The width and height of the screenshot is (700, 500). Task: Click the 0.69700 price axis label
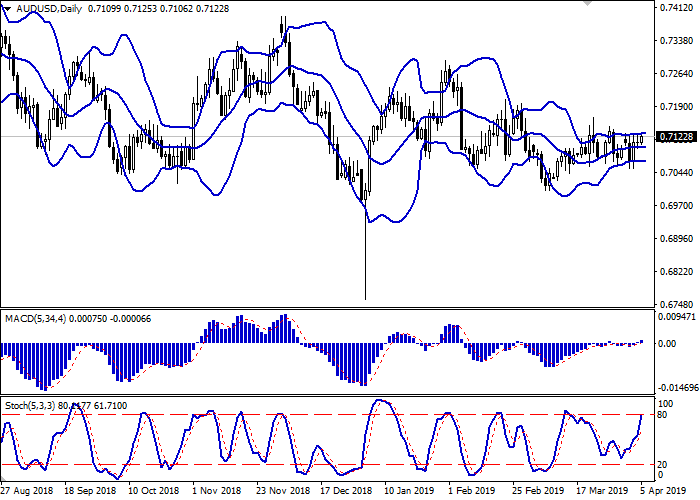click(x=677, y=205)
